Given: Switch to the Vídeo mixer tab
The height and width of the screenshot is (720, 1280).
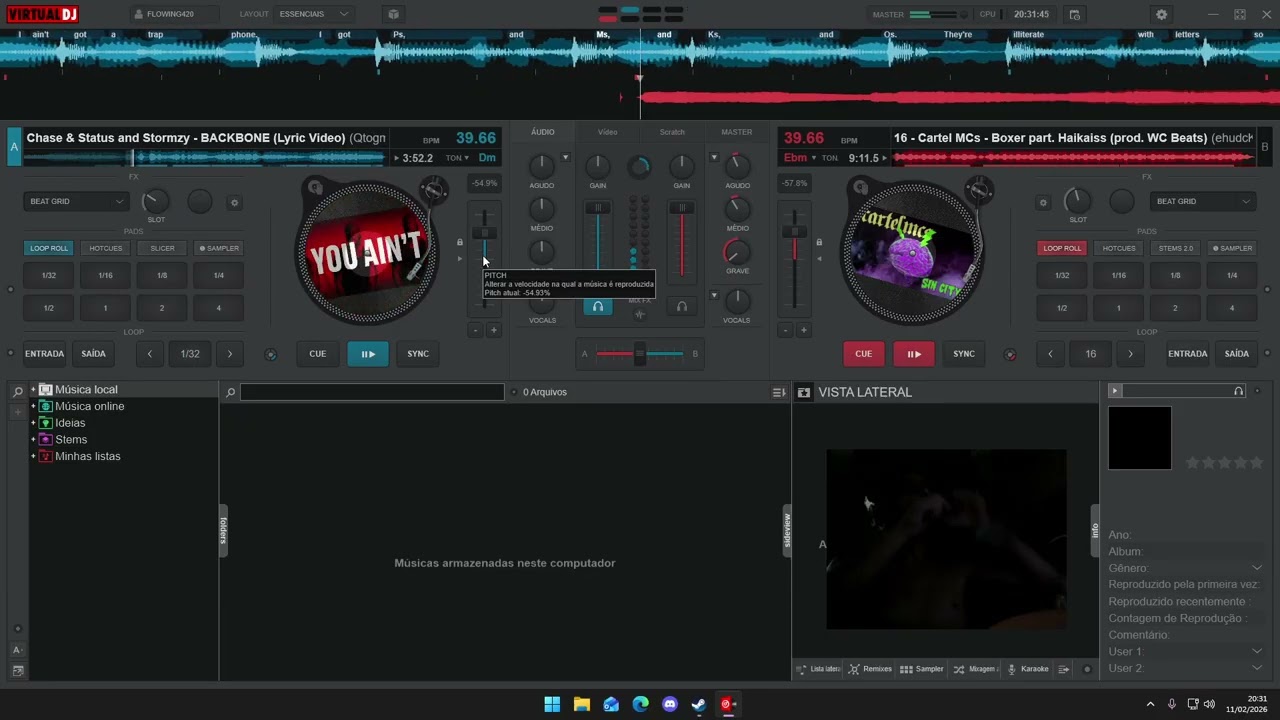Looking at the screenshot, I should click(608, 132).
